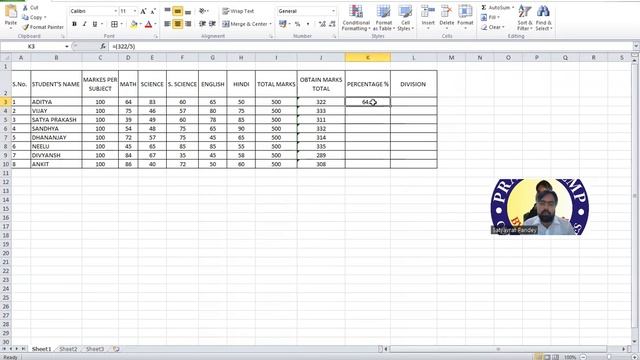The height and width of the screenshot is (360, 640).
Task: Click Increase Decimal icon
Action: (x=322, y=24)
